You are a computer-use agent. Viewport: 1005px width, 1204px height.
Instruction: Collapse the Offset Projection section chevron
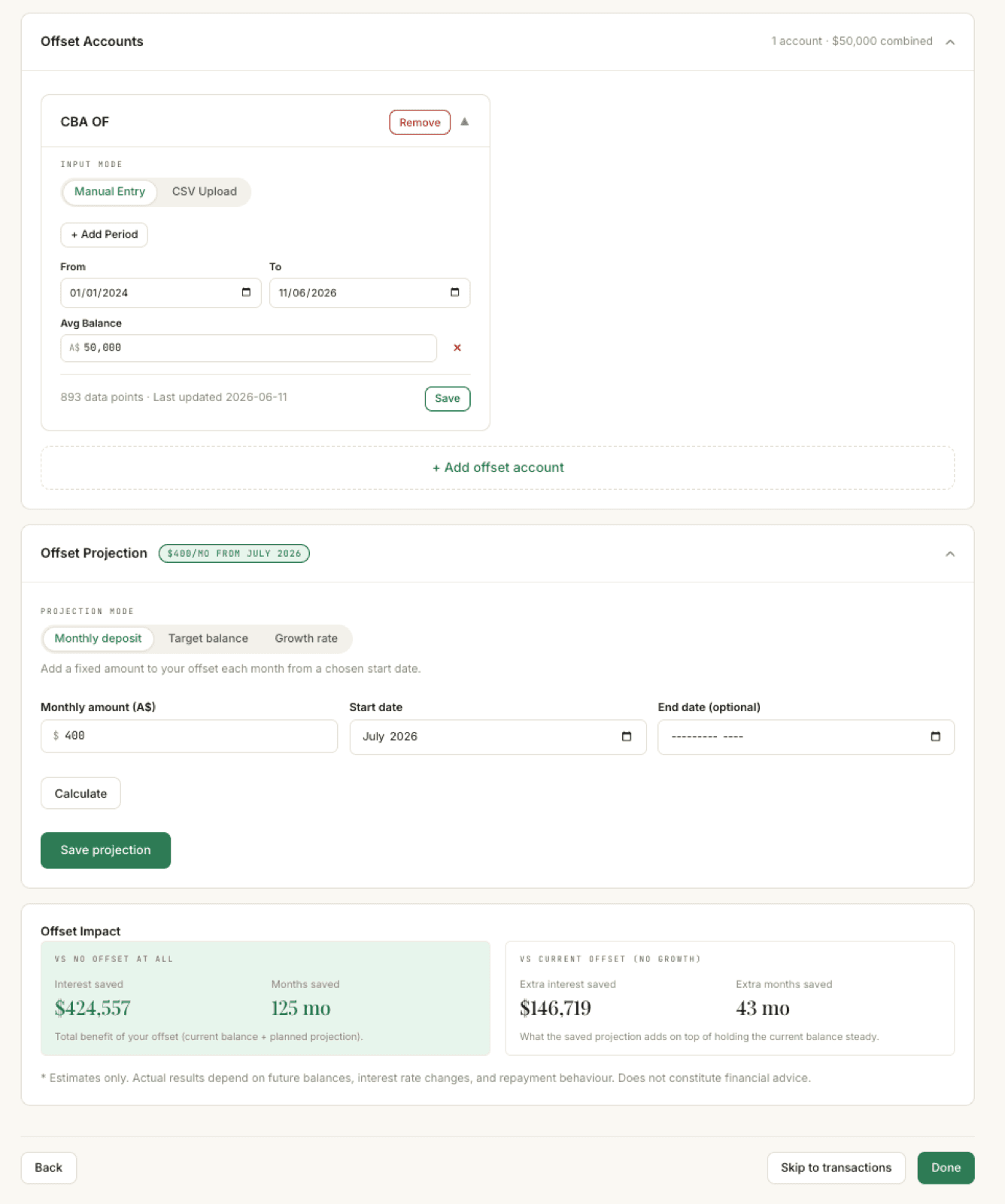(950, 554)
